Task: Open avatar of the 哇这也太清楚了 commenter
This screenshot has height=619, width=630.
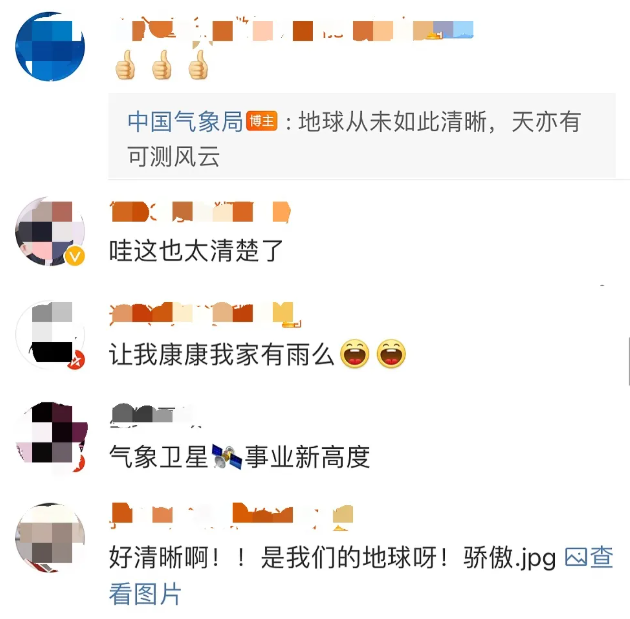Action: pos(50,231)
